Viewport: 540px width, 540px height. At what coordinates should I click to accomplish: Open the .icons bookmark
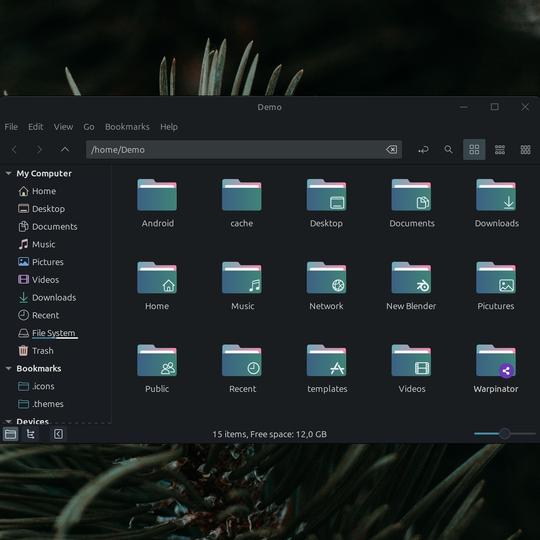pyautogui.click(x=36, y=386)
